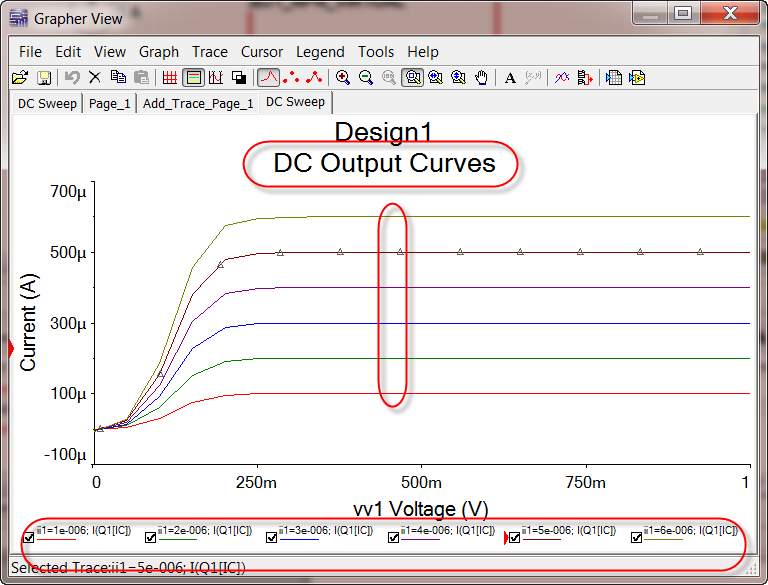Click the Undo arrow icon
This screenshot has height=585, width=768.
[x=72, y=77]
